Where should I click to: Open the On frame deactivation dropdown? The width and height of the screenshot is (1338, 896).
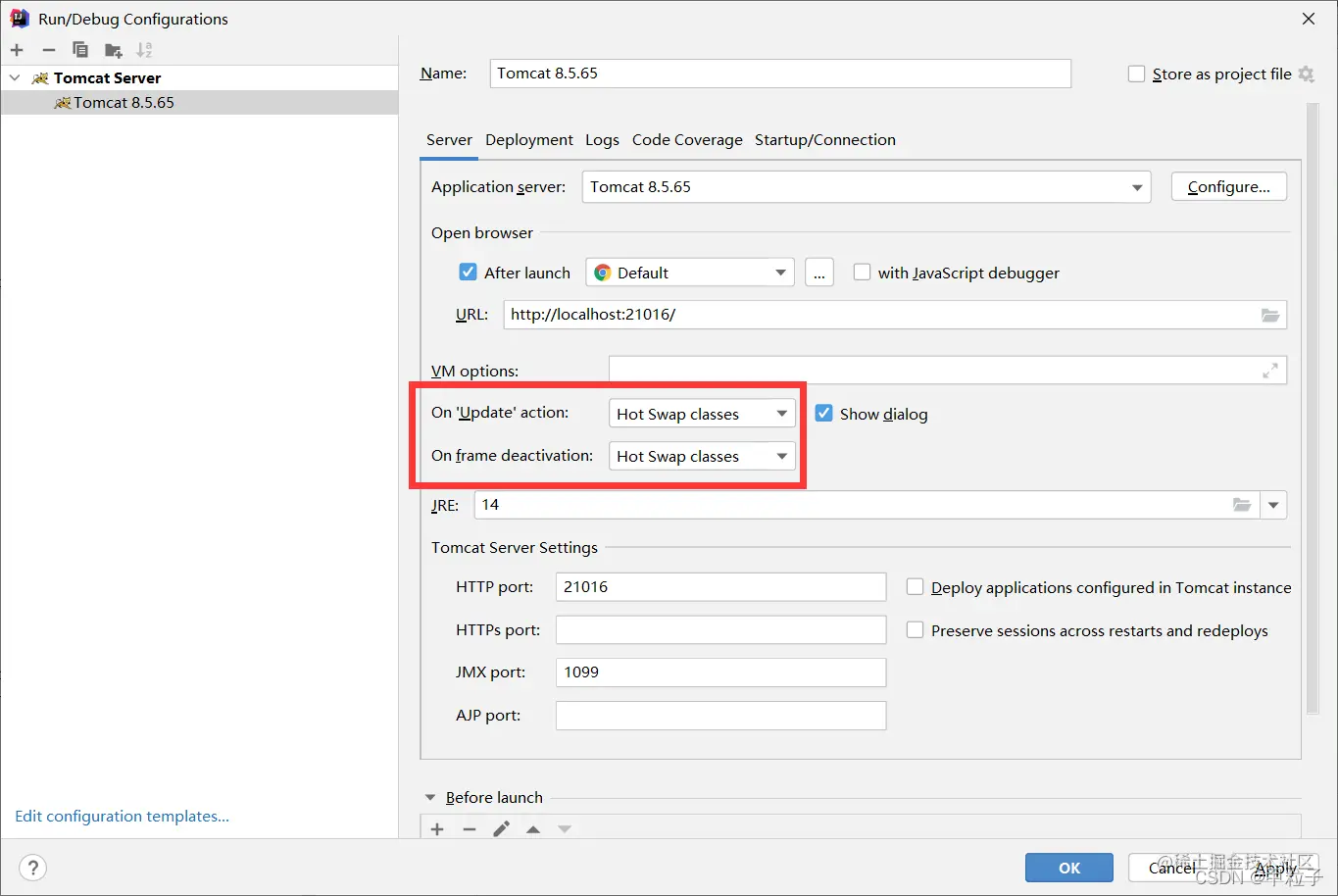point(702,456)
